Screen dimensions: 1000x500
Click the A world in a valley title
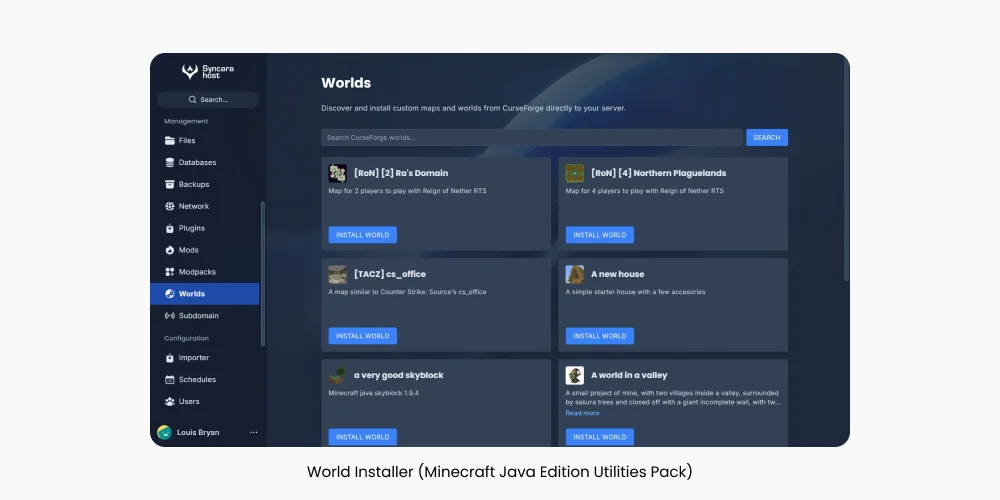pos(629,376)
